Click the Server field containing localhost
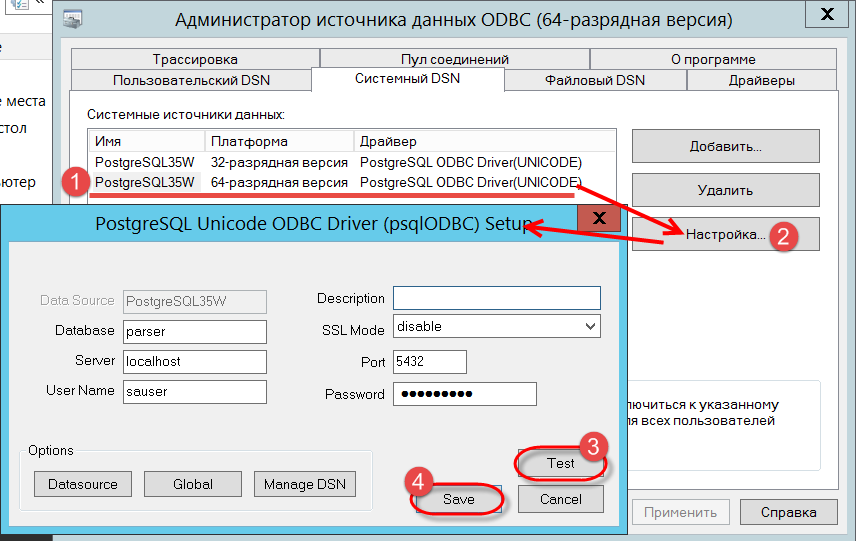Screen dimensions: 856x541 point(195,361)
